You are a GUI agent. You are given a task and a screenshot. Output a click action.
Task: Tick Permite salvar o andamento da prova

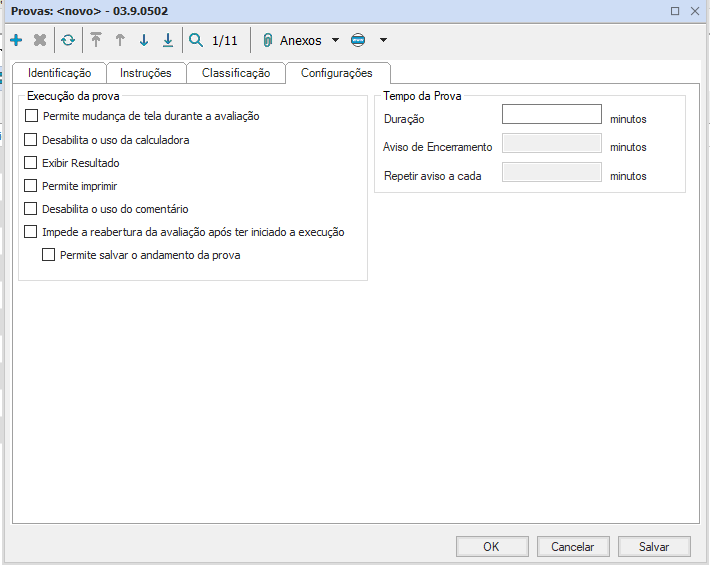[49, 255]
